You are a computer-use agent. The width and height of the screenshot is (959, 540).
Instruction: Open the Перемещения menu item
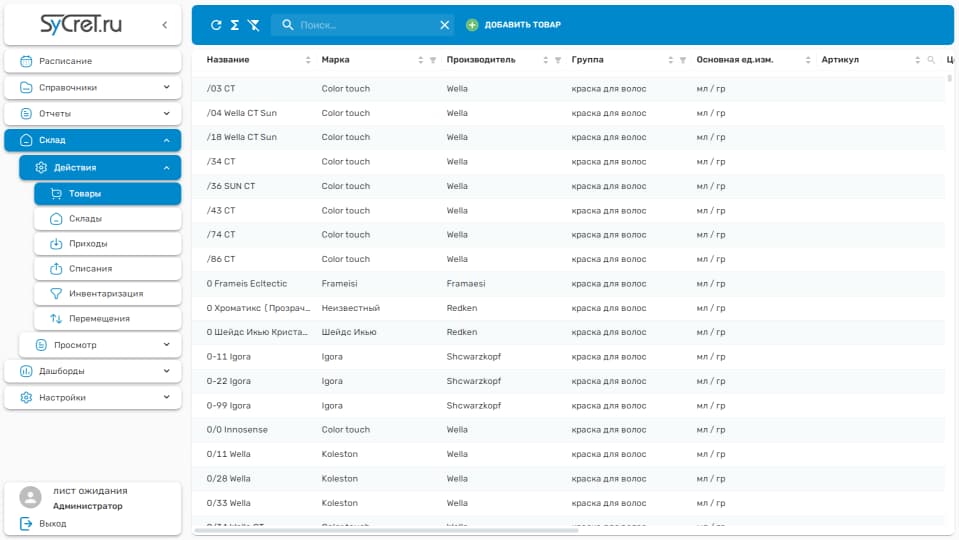[x=108, y=319]
